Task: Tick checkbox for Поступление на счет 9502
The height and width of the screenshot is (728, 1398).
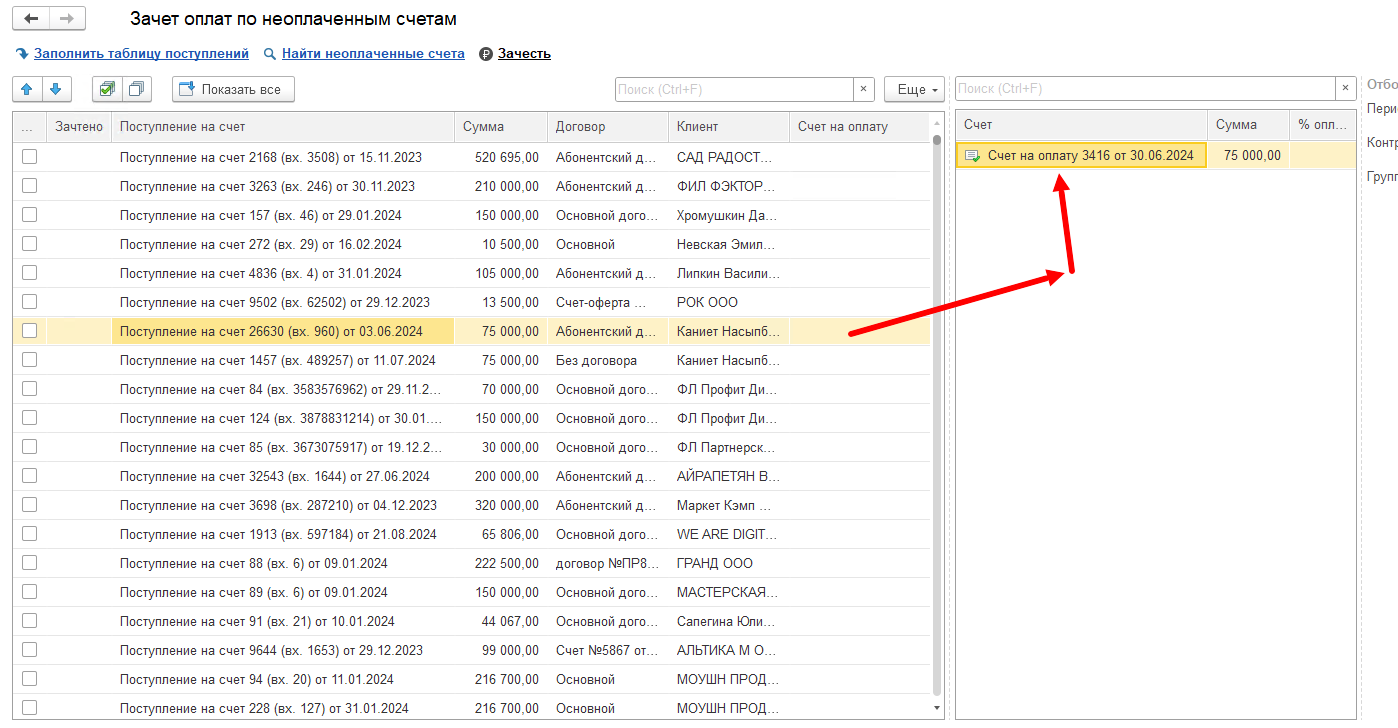Action: [30, 302]
